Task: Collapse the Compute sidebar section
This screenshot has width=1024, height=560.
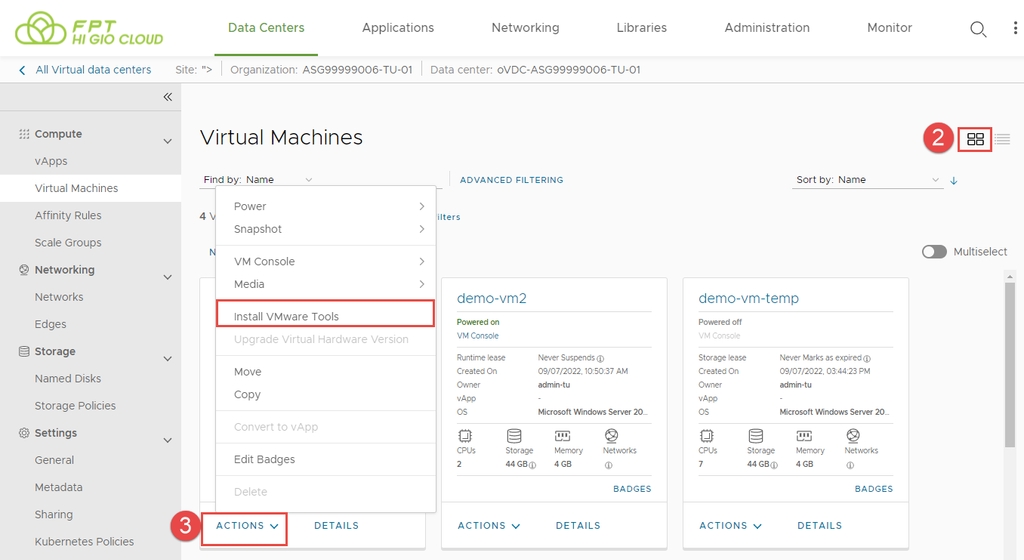Action: tap(167, 141)
